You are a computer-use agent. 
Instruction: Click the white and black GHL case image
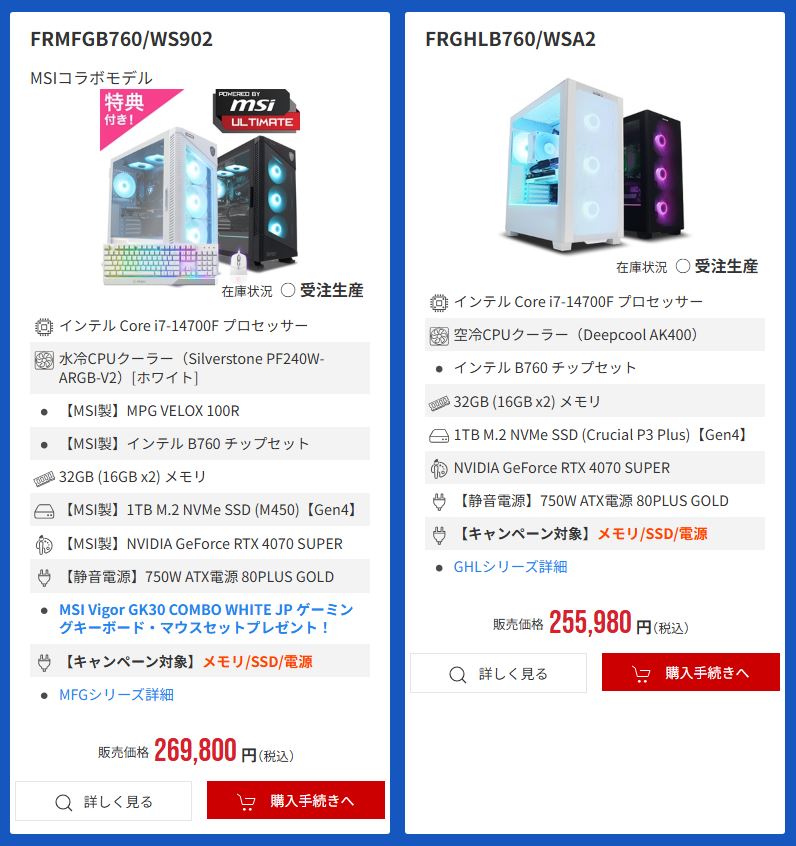click(x=595, y=165)
